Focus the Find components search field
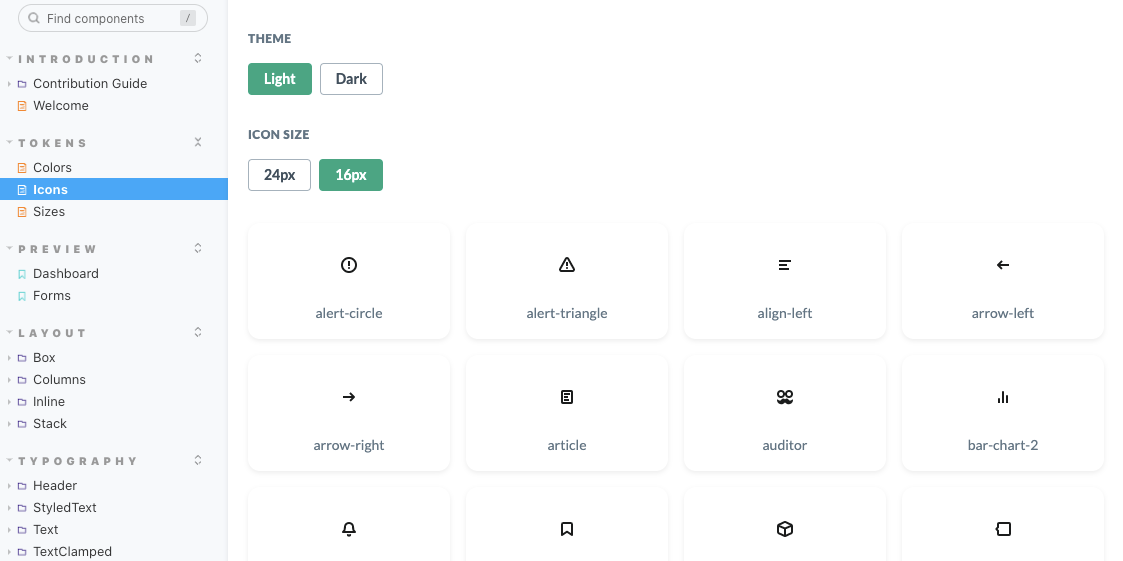 [x=112, y=19]
